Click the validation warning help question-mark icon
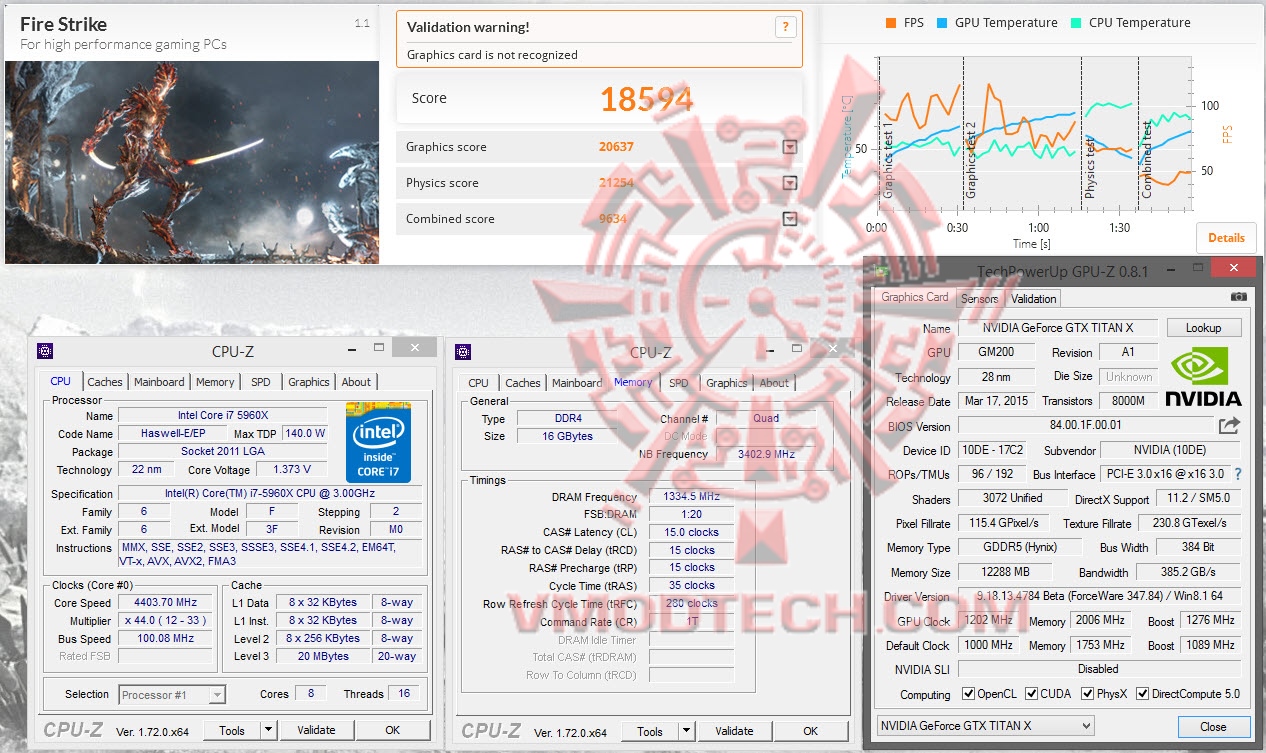1266x753 pixels. tap(786, 27)
